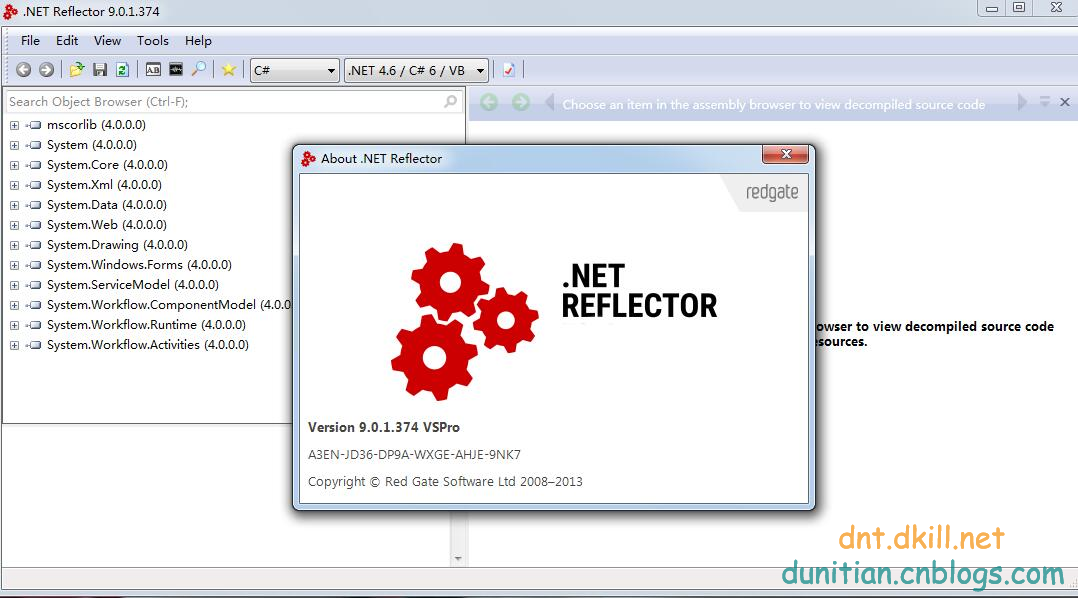Go forward using the toolbar forward arrow

click(46, 70)
